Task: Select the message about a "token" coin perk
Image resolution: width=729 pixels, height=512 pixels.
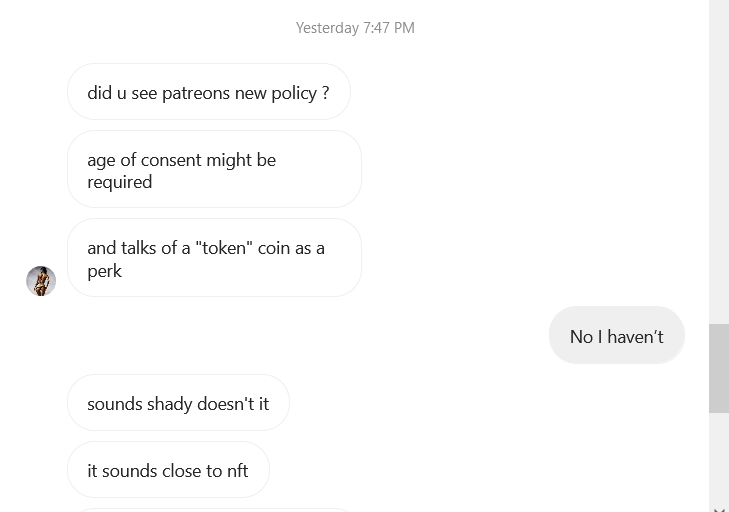Action: (x=213, y=258)
